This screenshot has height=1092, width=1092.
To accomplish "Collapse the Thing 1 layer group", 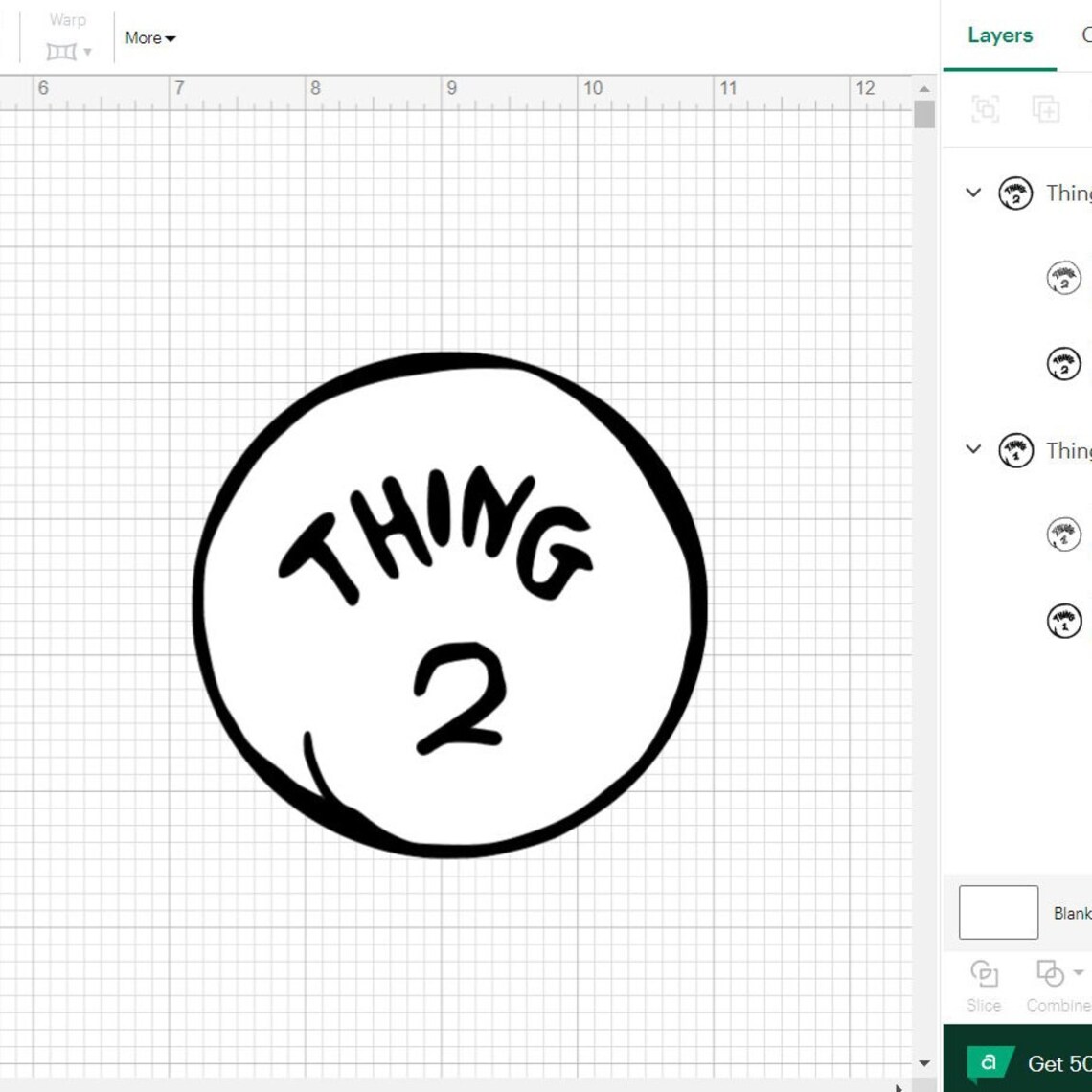I will coord(972,448).
